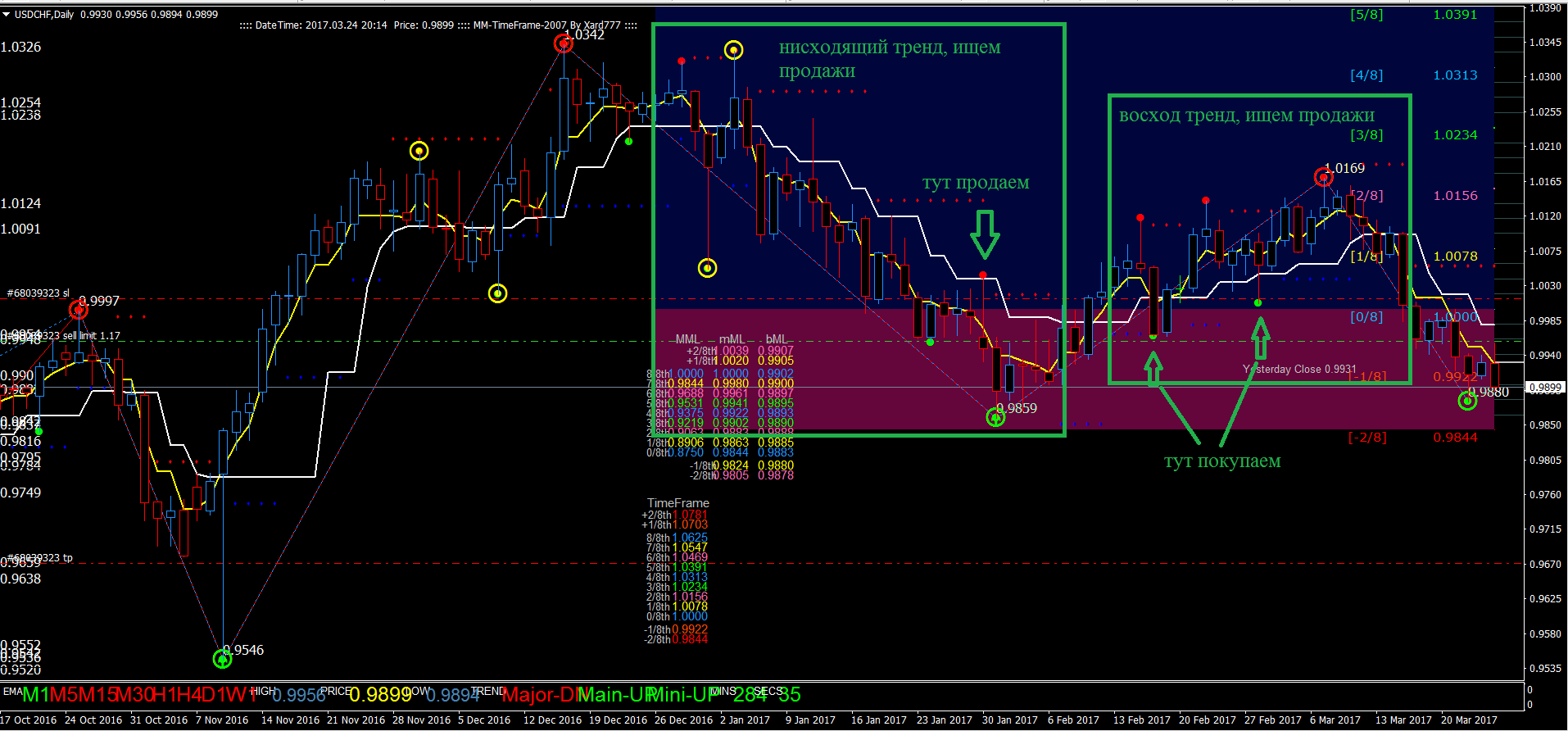Click the red circle marker labeled 1.0169
The width and height of the screenshot is (1568, 731).
tap(1323, 177)
